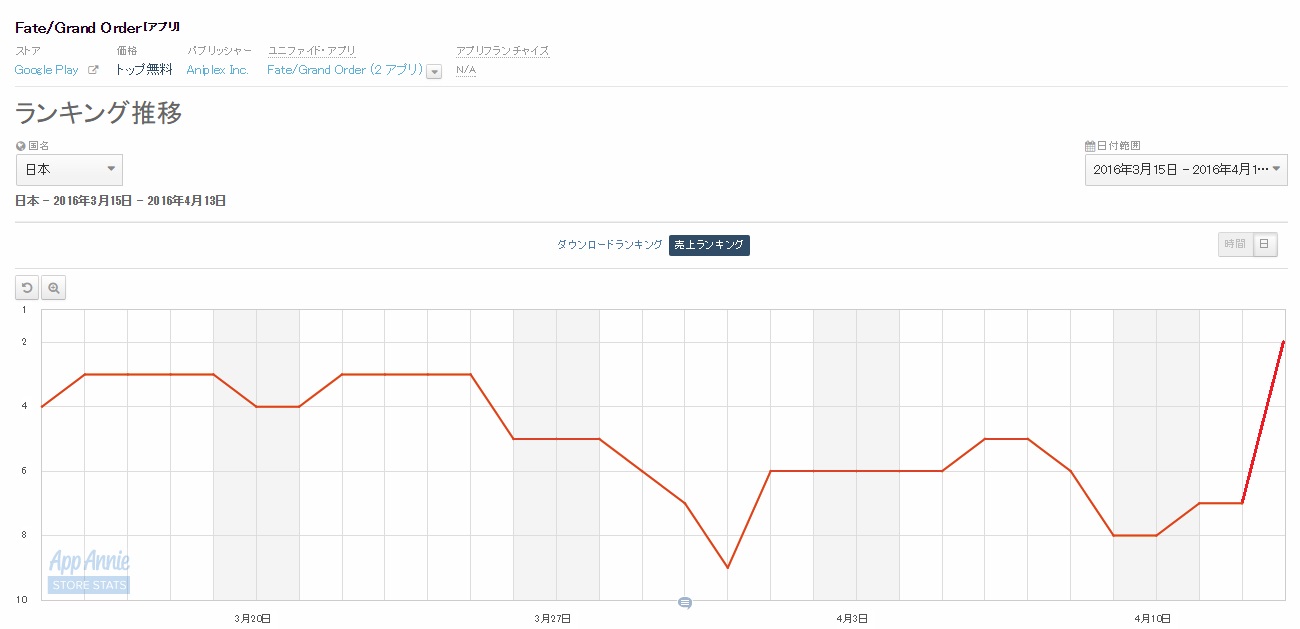Screen dimensions: 1300x629
Task: Click the magnifier zoom icon
Action: coord(53,288)
